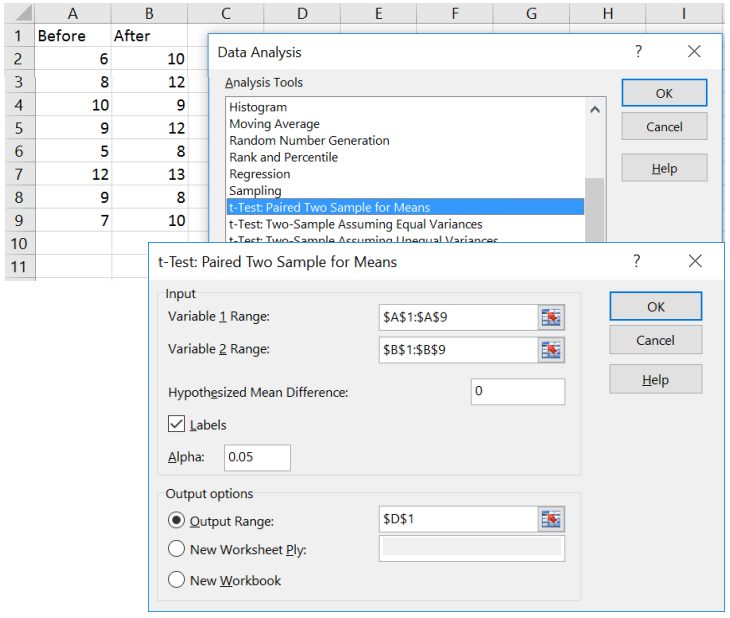
Task: Select column F header
Action: pyautogui.click(x=455, y=14)
